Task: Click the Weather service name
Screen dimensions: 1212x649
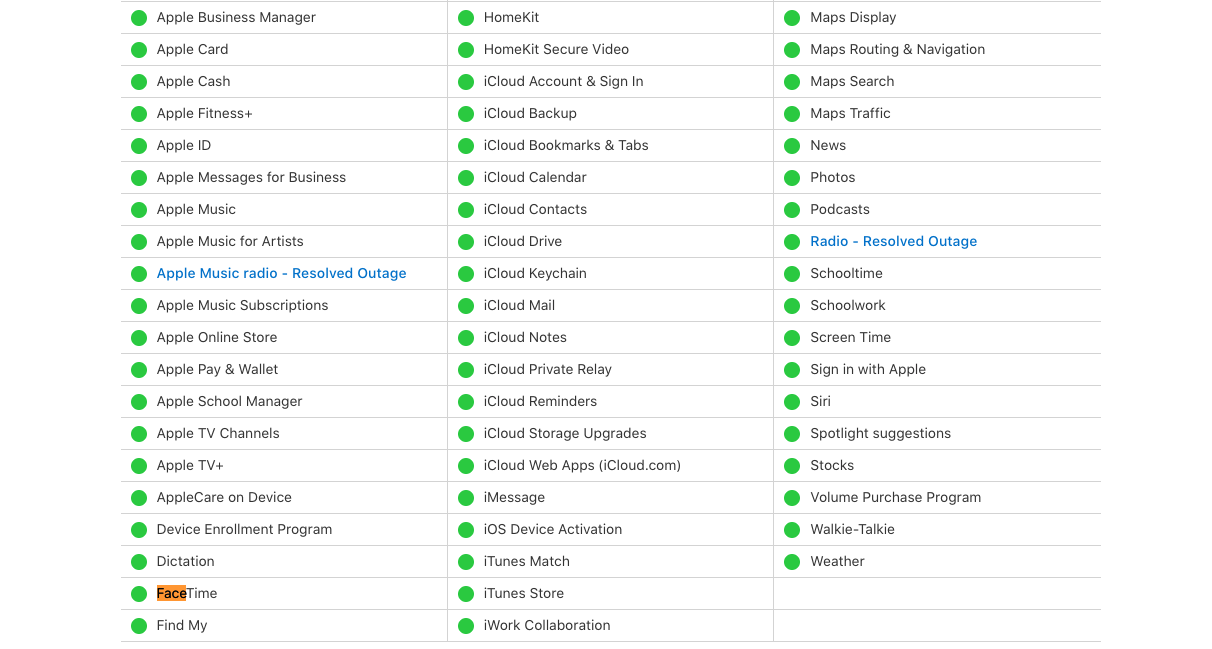Action: (837, 561)
